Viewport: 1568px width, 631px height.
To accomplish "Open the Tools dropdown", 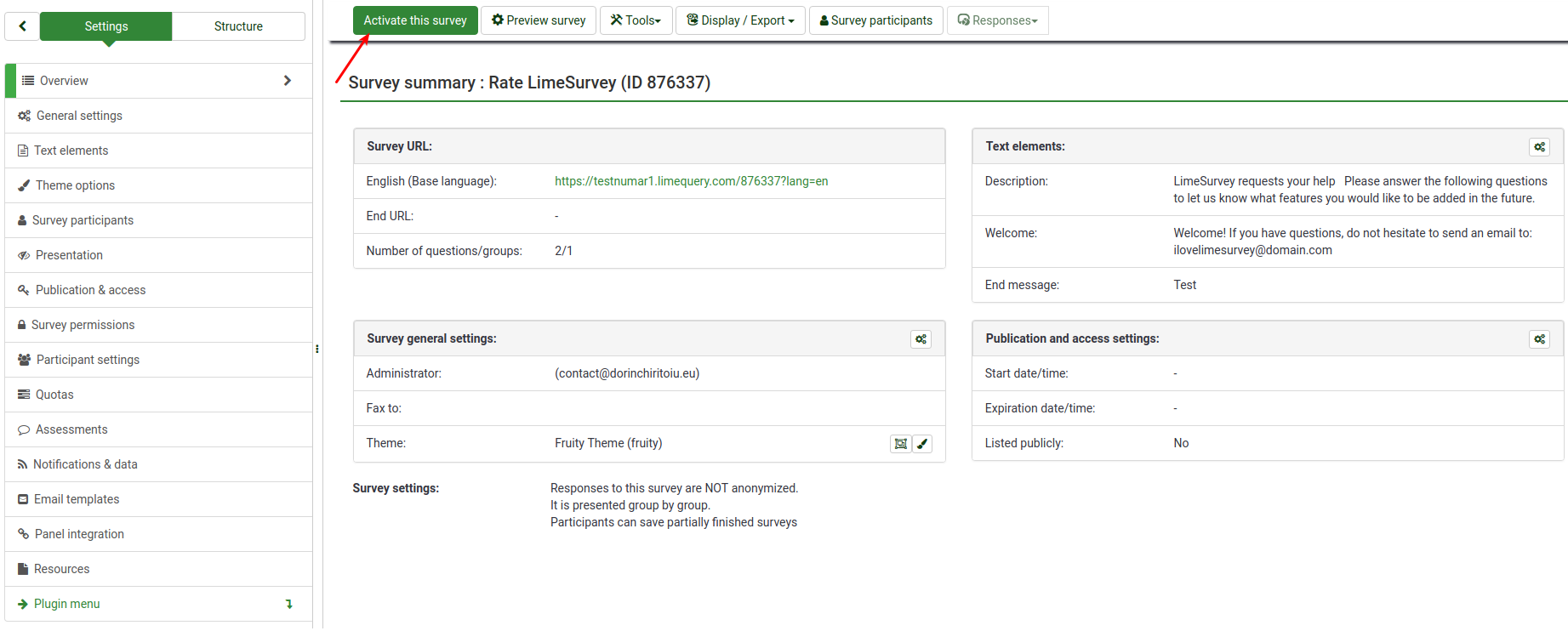I will pos(636,20).
